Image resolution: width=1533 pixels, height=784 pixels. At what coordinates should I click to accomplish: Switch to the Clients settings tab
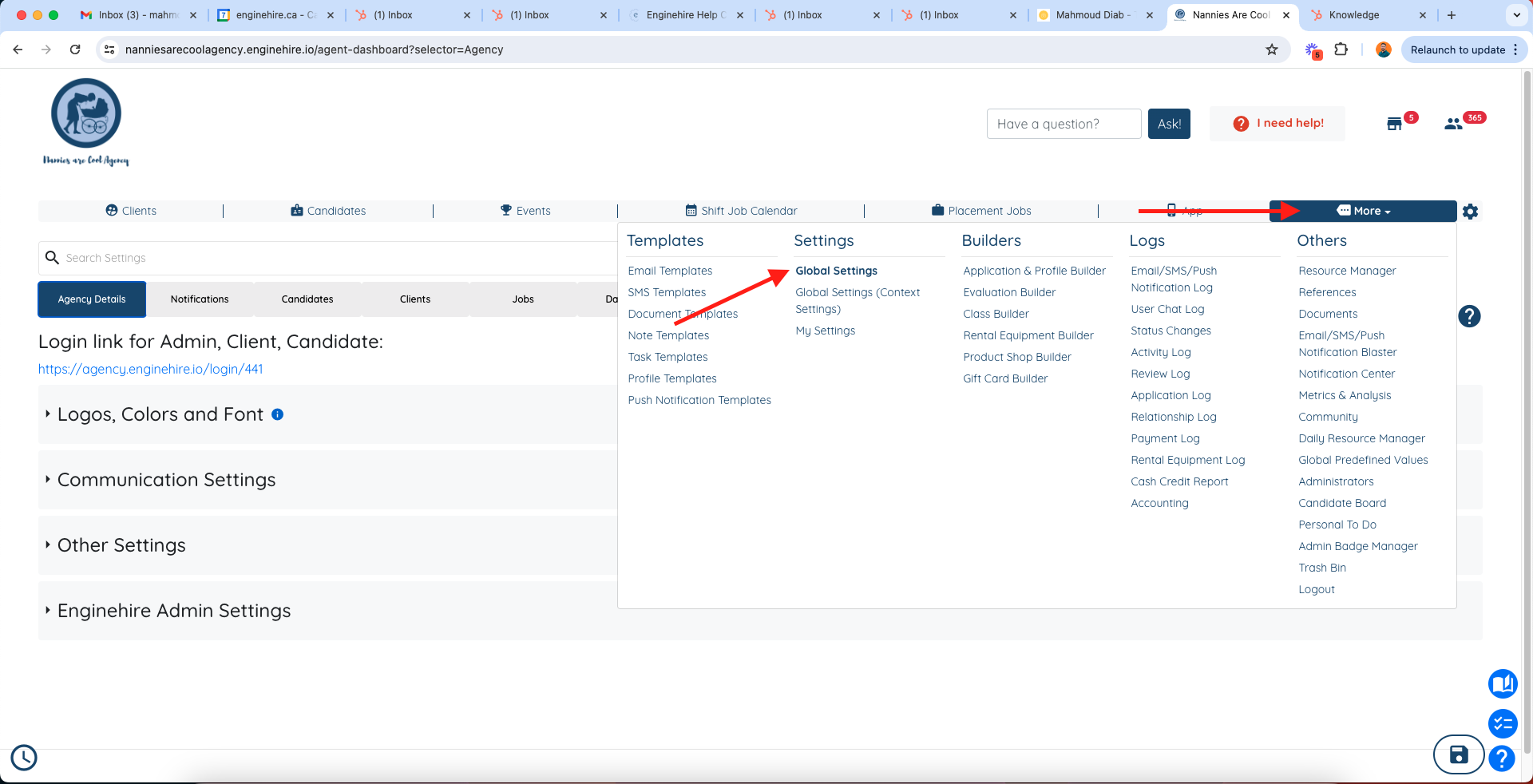point(415,299)
